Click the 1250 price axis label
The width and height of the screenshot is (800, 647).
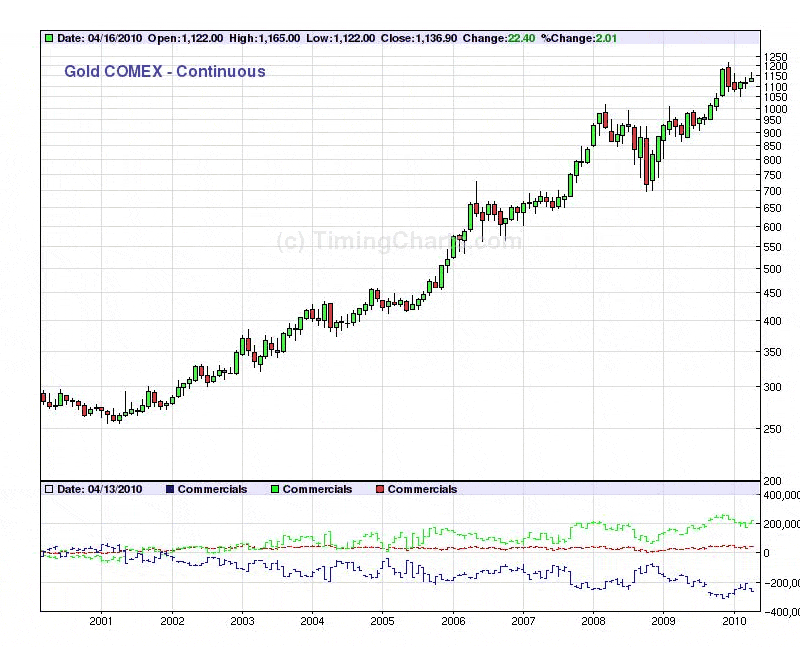point(775,57)
